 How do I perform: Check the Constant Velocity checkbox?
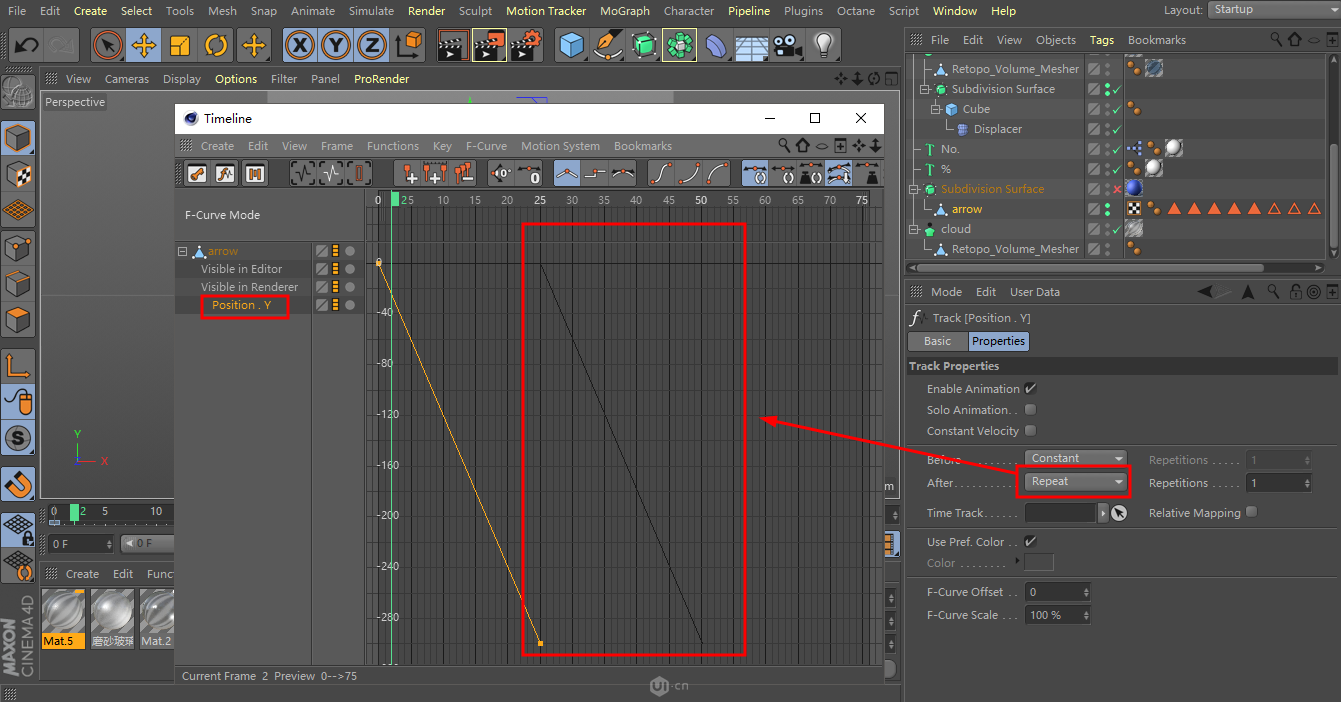coord(1030,431)
